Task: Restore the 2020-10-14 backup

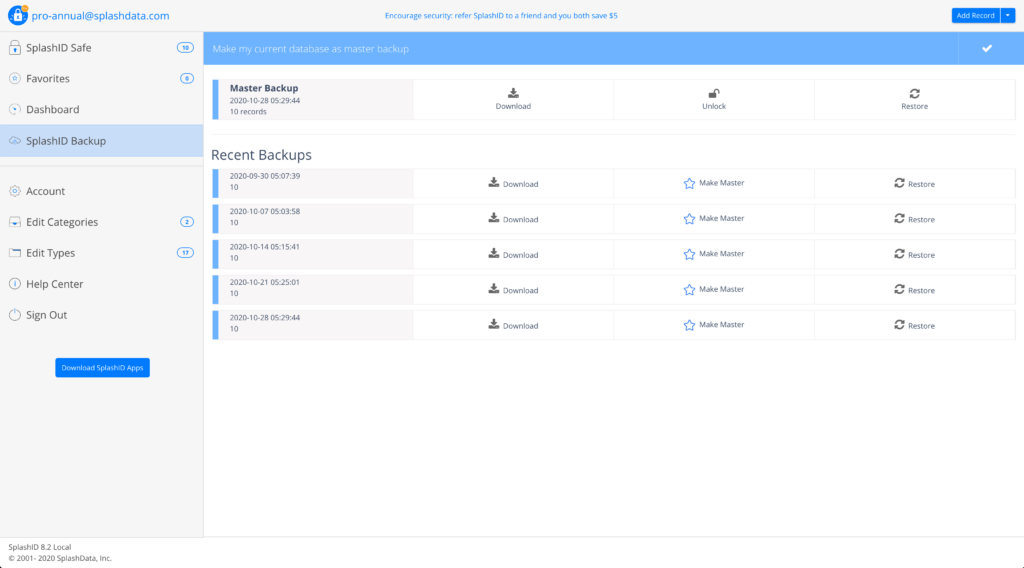Action: point(914,255)
